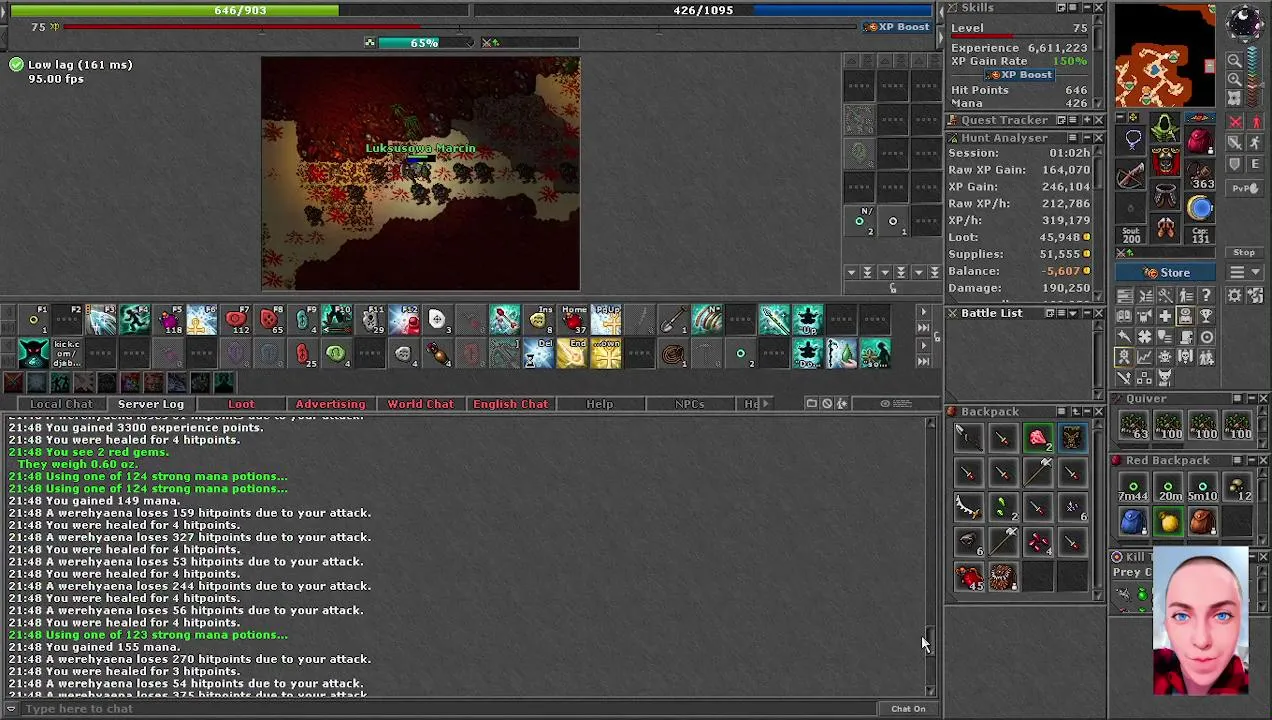Image resolution: width=1272 pixels, height=720 pixels.
Task: Activate the End hotkey golden spell
Action: [573, 354]
